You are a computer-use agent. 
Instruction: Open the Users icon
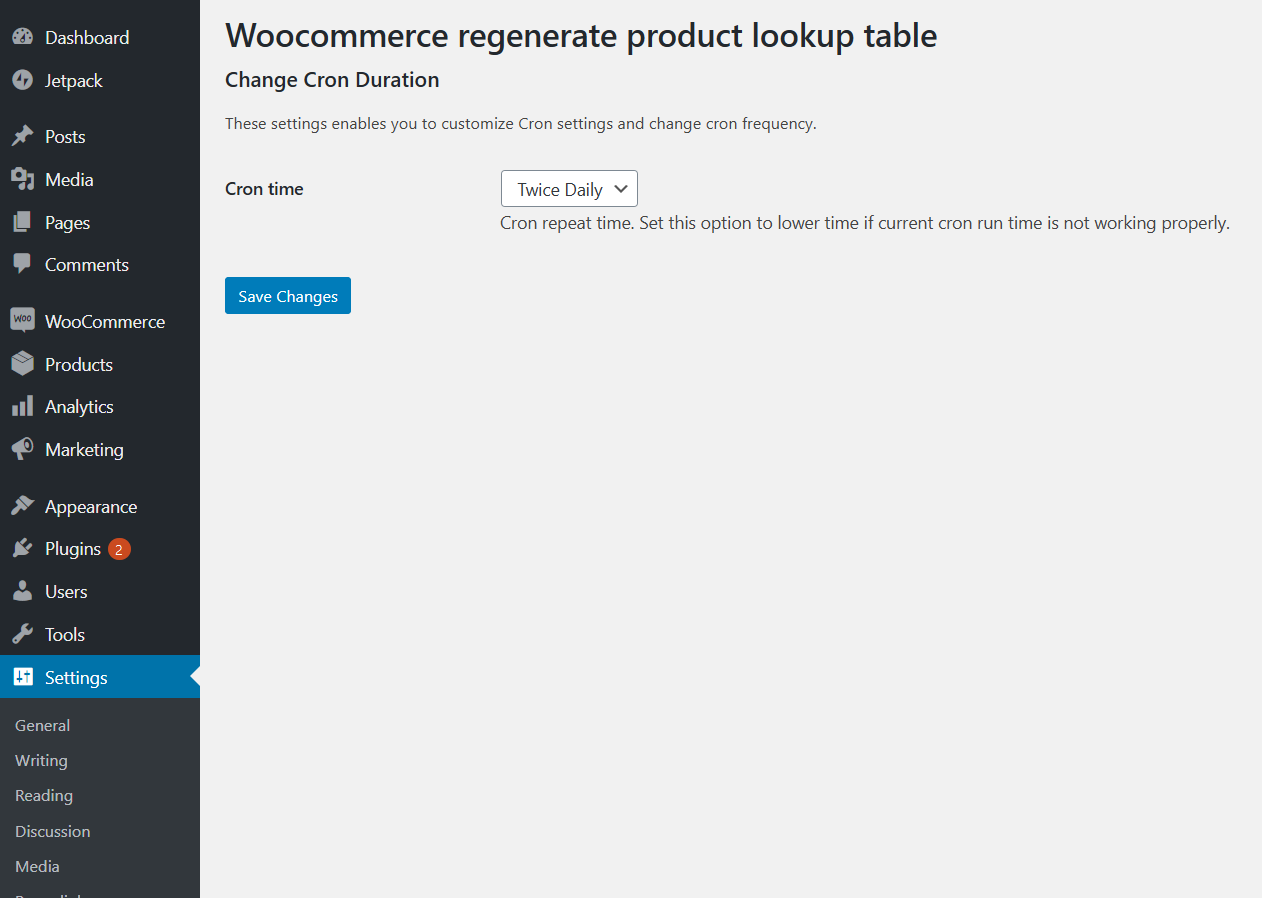(22, 591)
